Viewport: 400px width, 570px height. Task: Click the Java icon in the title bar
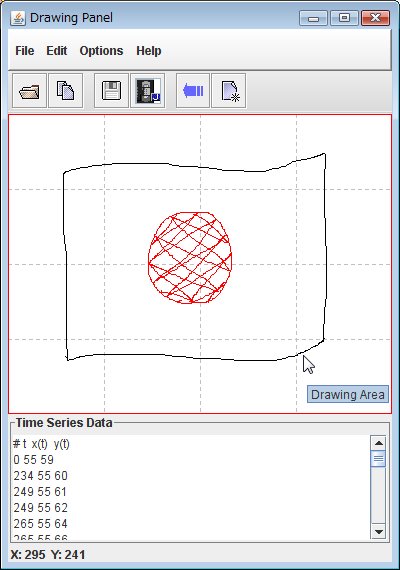[x=18, y=18]
